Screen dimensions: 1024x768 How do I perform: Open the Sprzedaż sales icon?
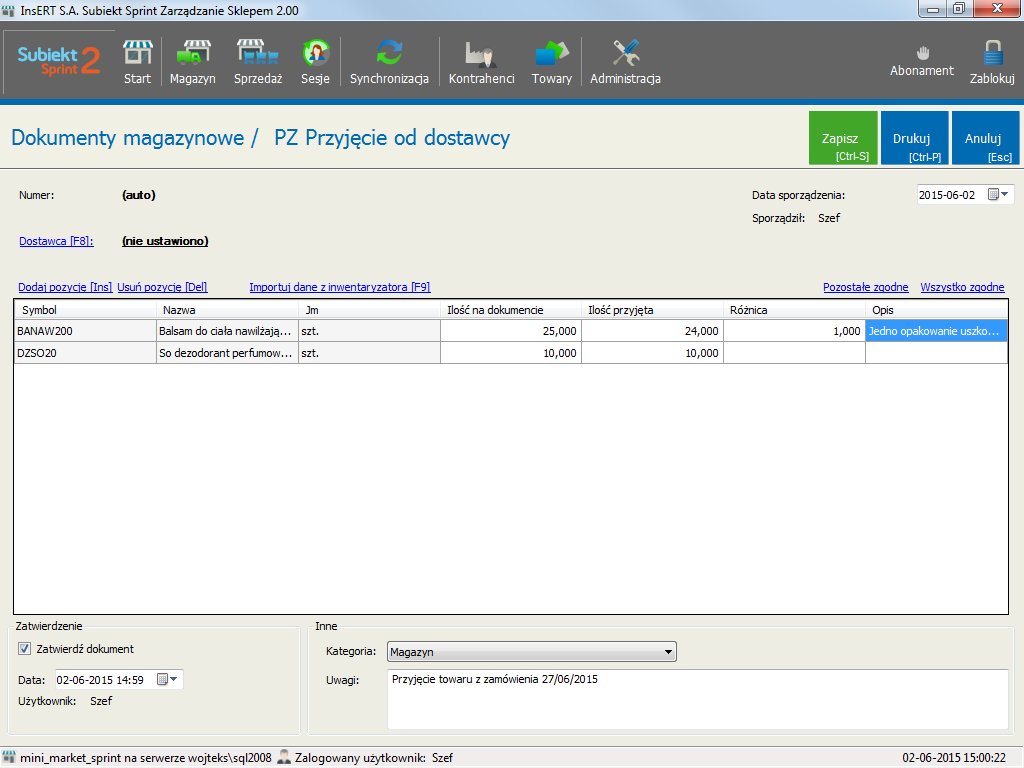[258, 62]
